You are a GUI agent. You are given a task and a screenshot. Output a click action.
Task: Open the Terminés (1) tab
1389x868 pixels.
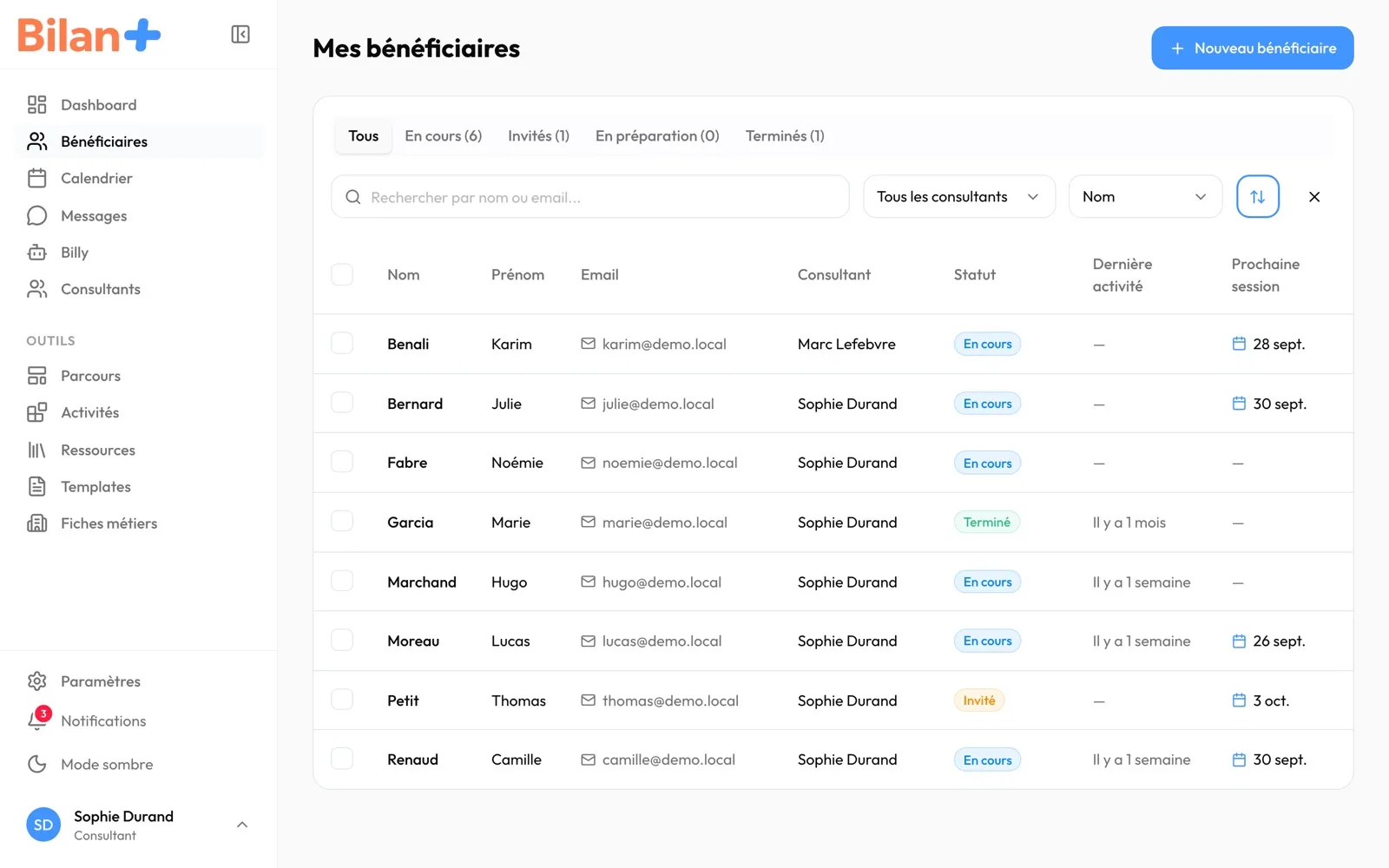[x=785, y=135]
